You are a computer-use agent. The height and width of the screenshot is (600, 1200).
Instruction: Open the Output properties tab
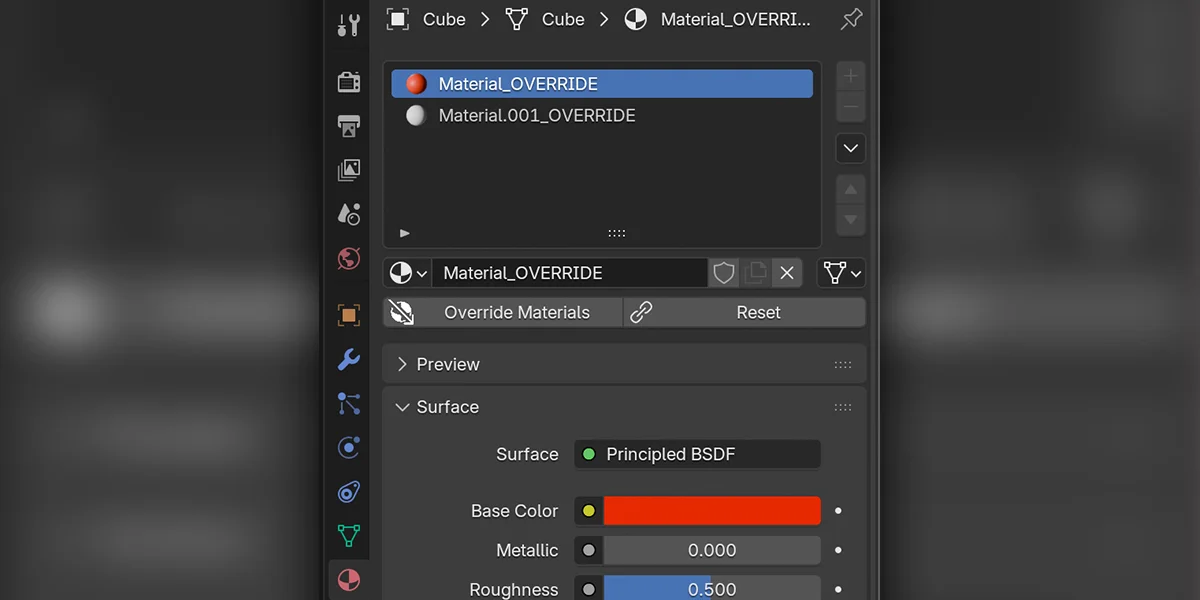tap(348, 126)
